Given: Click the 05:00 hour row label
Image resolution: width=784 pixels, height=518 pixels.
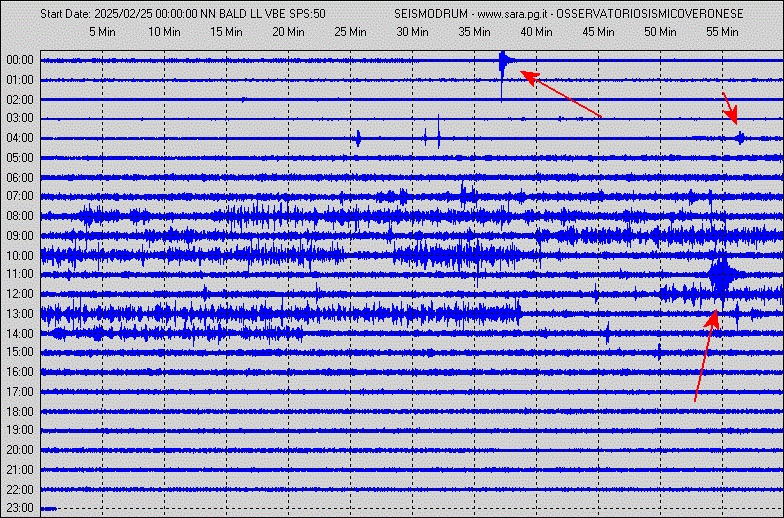Looking at the screenshot, I should click(x=20, y=158).
